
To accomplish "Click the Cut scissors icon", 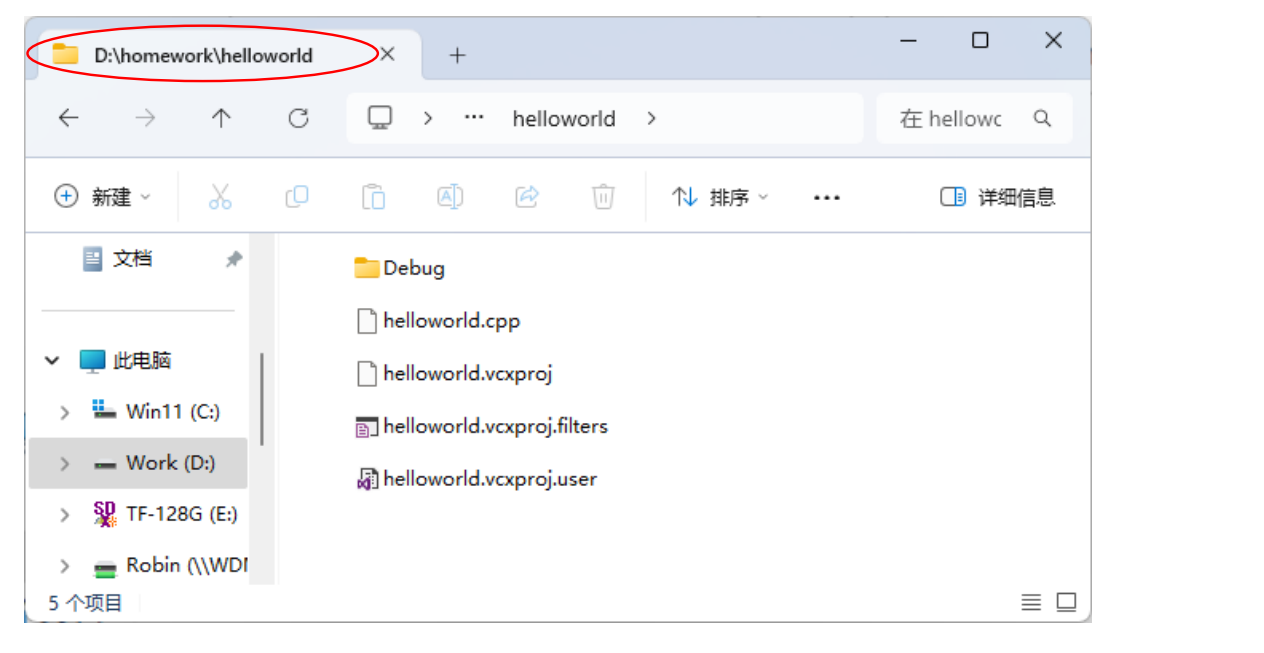I will pyautogui.click(x=220, y=197).
